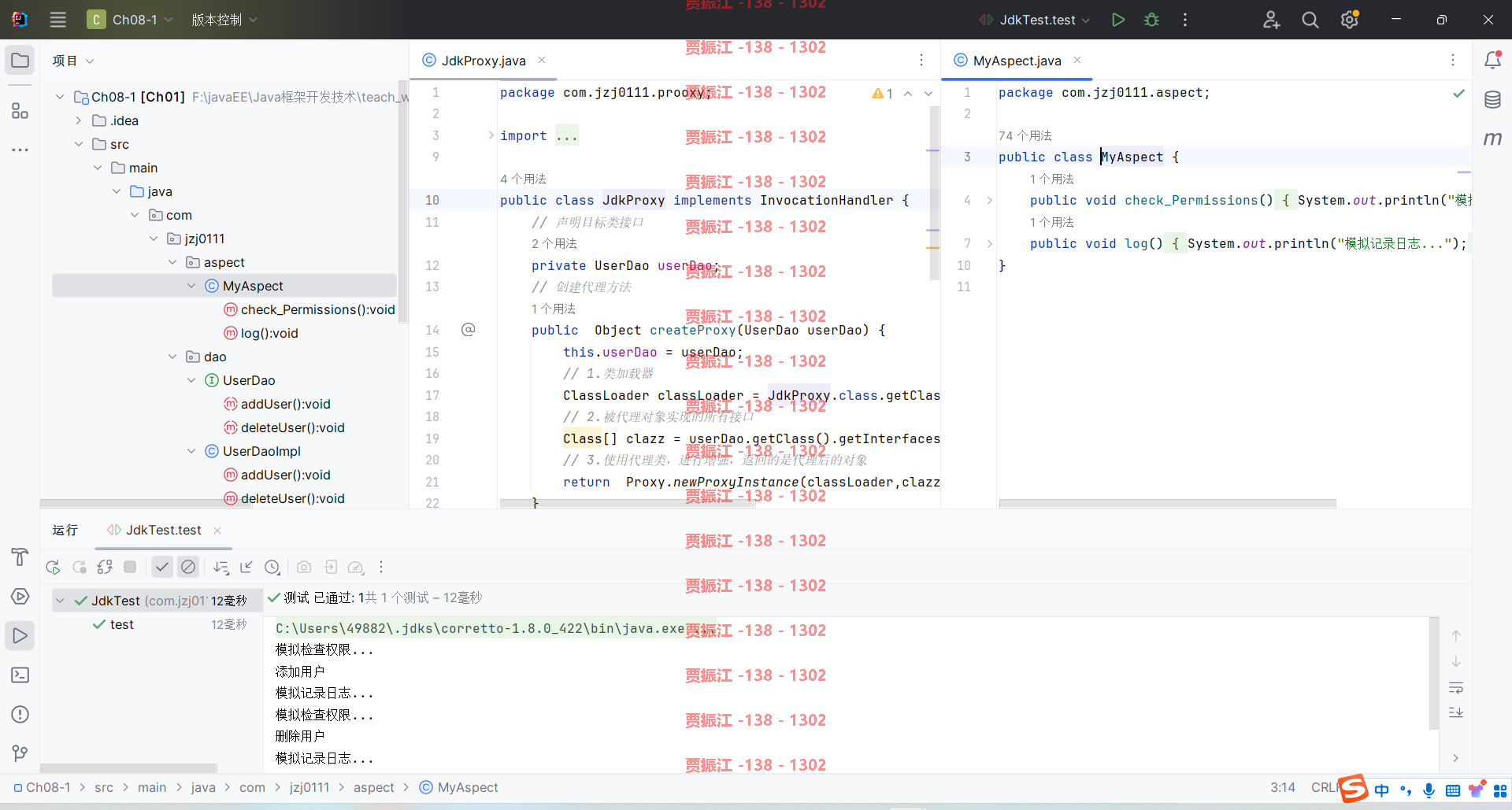
Task: Run JdkTest.test with the green play icon
Action: click(1117, 20)
